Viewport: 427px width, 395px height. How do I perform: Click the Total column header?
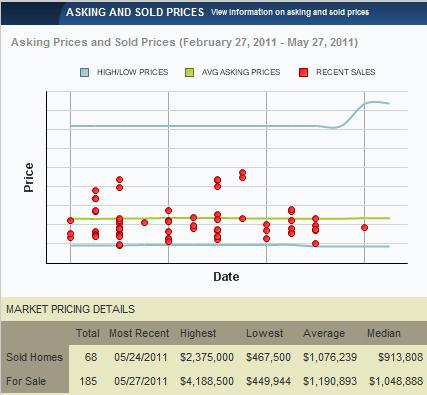(x=88, y=333)
